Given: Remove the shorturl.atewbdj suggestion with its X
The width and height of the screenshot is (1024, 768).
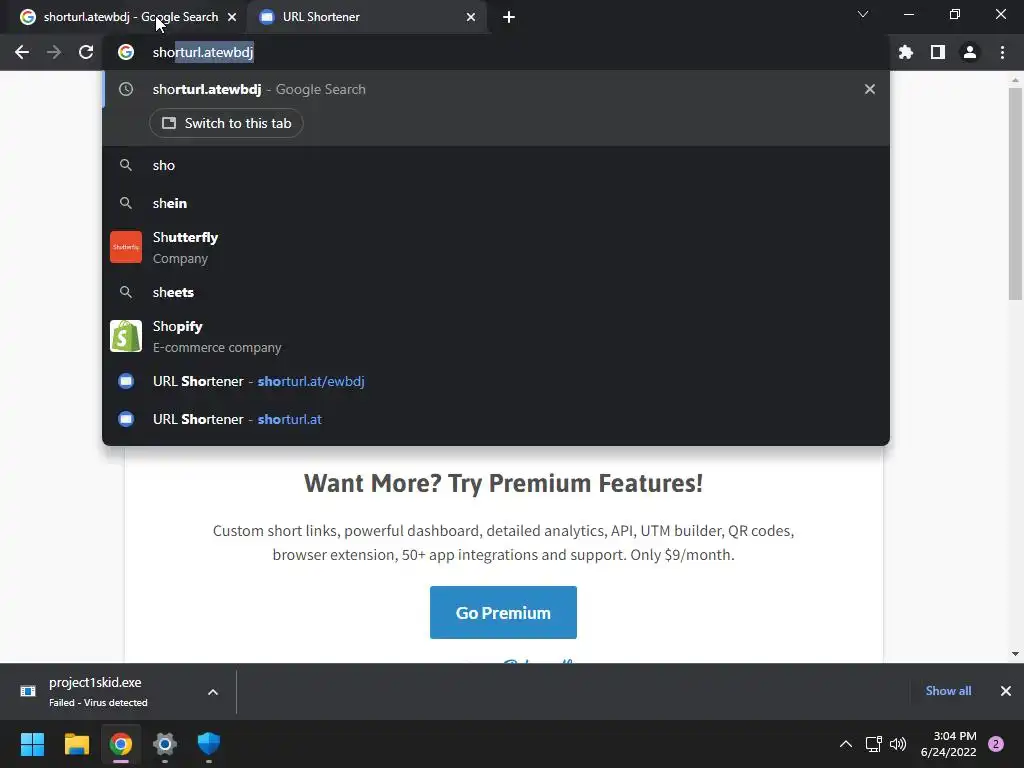Looking at the screenshot, I should coord(870,89).
